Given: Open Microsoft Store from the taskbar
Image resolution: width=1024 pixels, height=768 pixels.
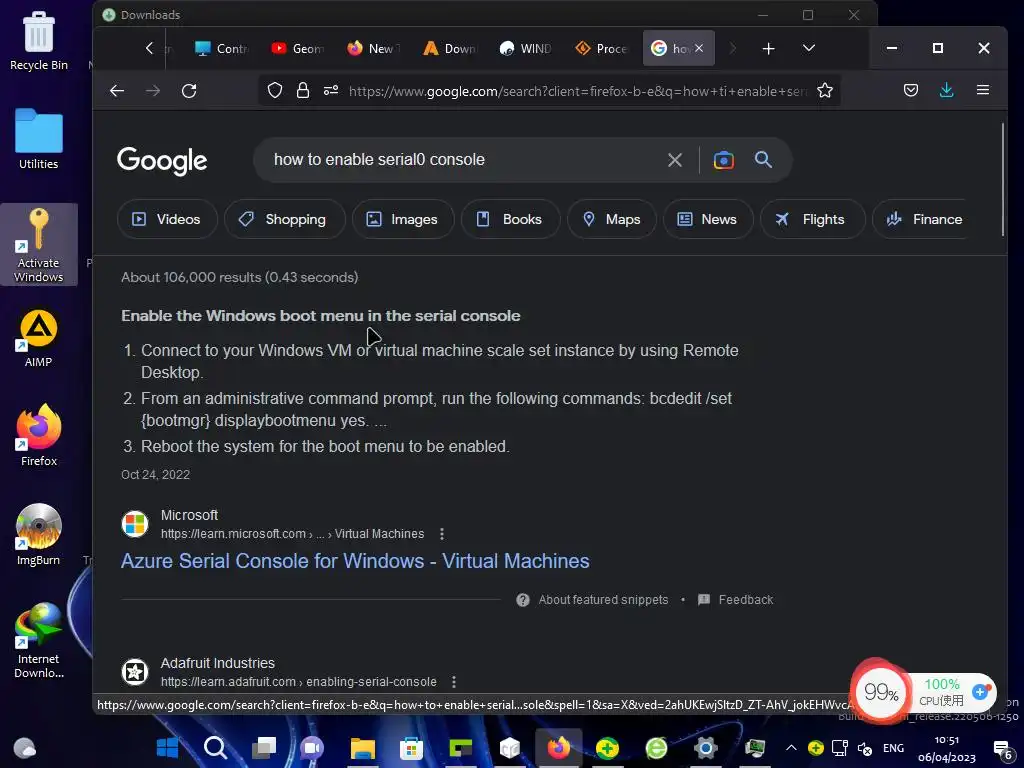Looking at the screenshot, I should (411, 747).
